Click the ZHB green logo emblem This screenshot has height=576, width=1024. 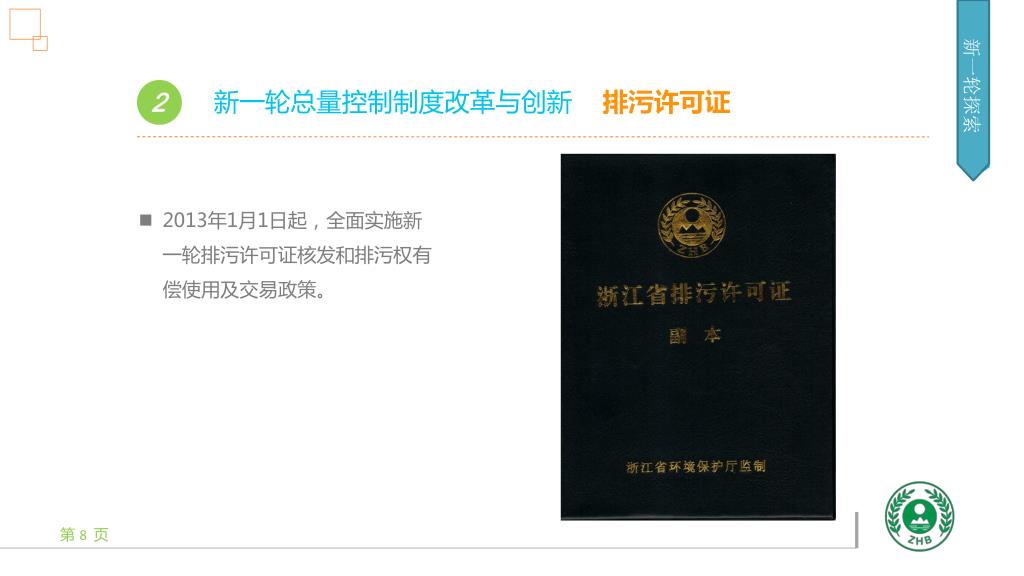tap(920, 516)
